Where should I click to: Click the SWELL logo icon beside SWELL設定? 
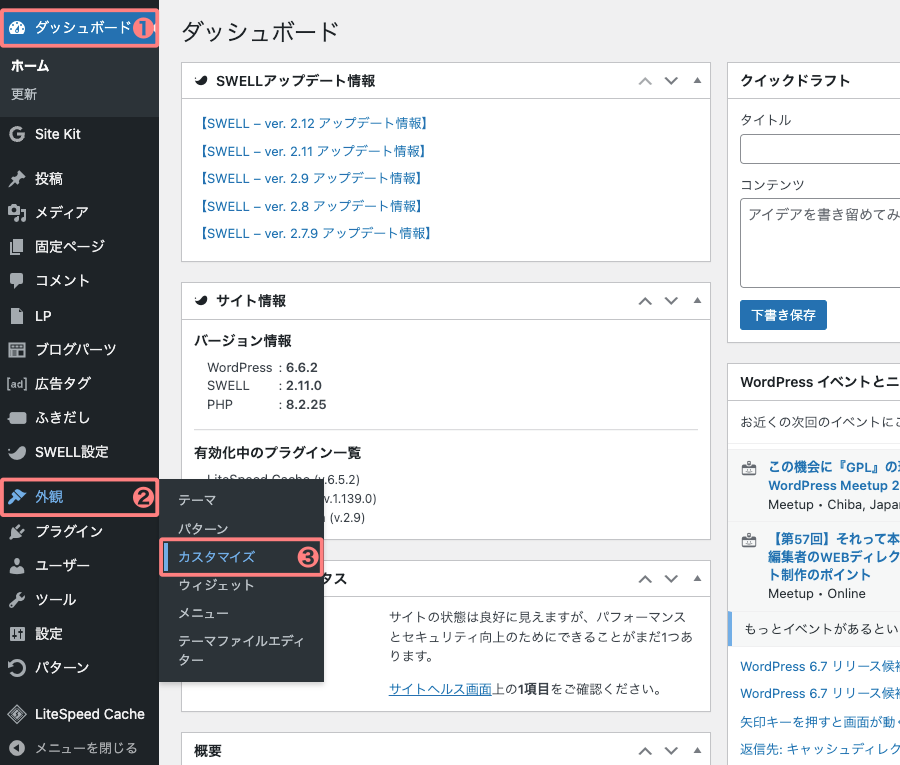click(17, 452)
